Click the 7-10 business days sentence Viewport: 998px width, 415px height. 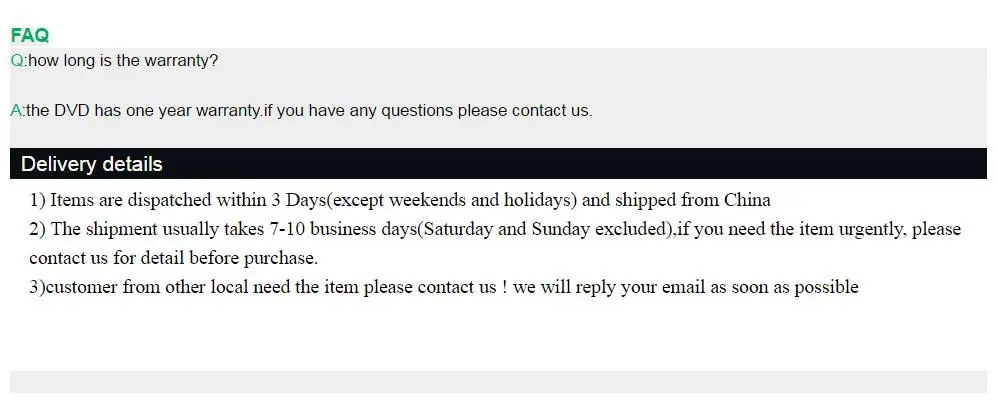coord(495,229)
